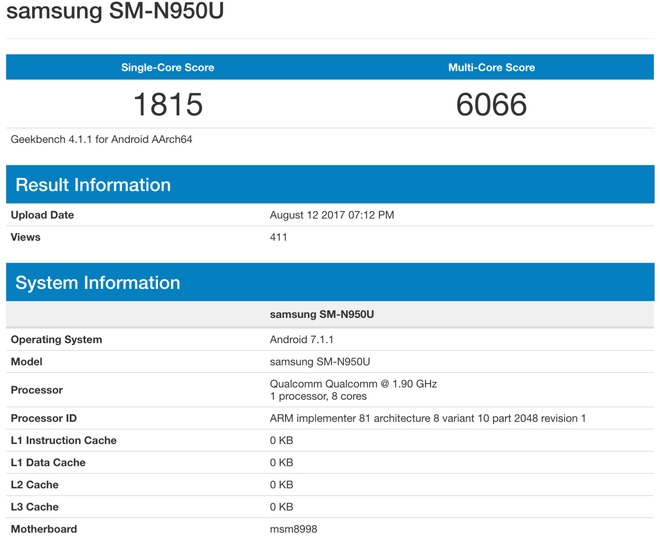Select the 'ARM implementer 81 architecture 8' value
This screenshot has height=538, width=660.
tap(428, 418)
